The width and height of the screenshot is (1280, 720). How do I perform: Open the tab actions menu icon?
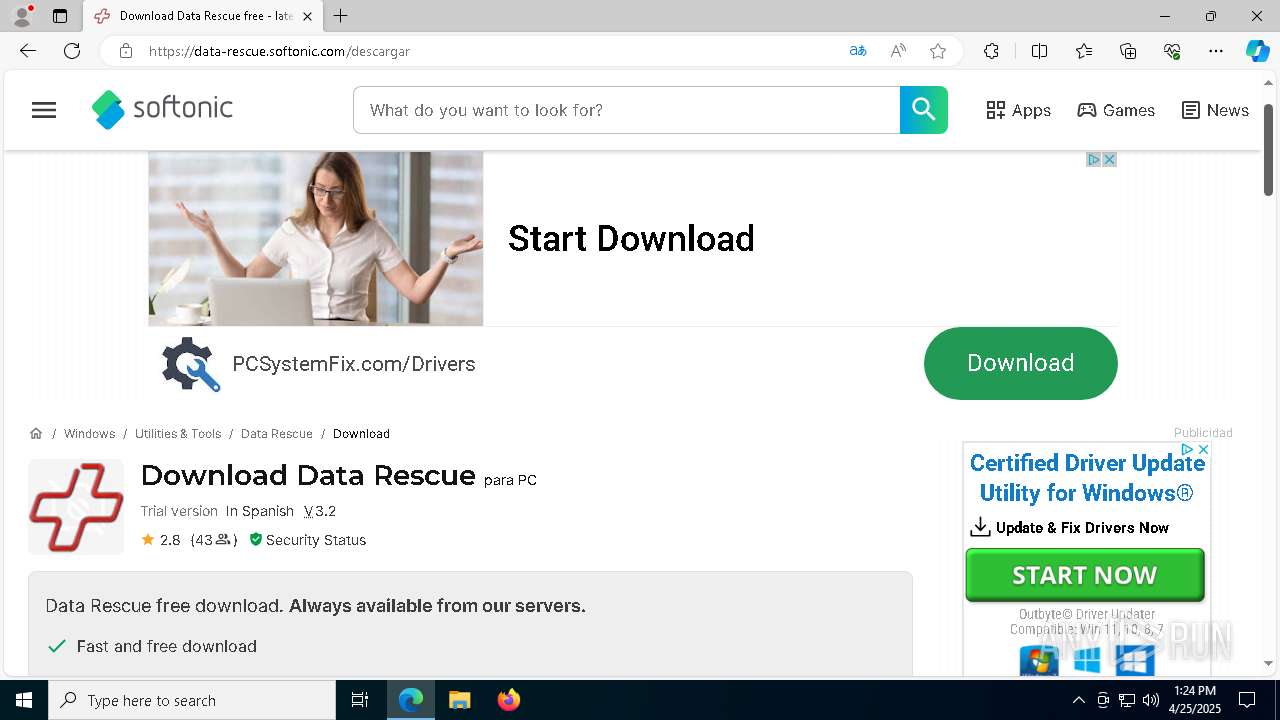(x=60, y=16)
